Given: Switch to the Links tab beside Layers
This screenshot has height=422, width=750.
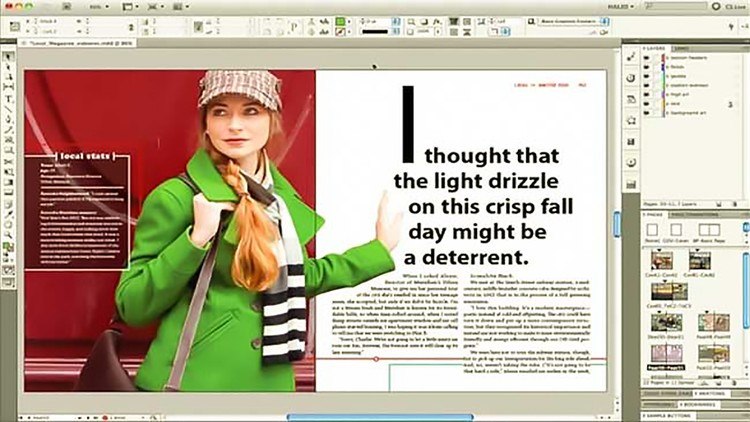Looking at the screenshot, I should 682,47.
